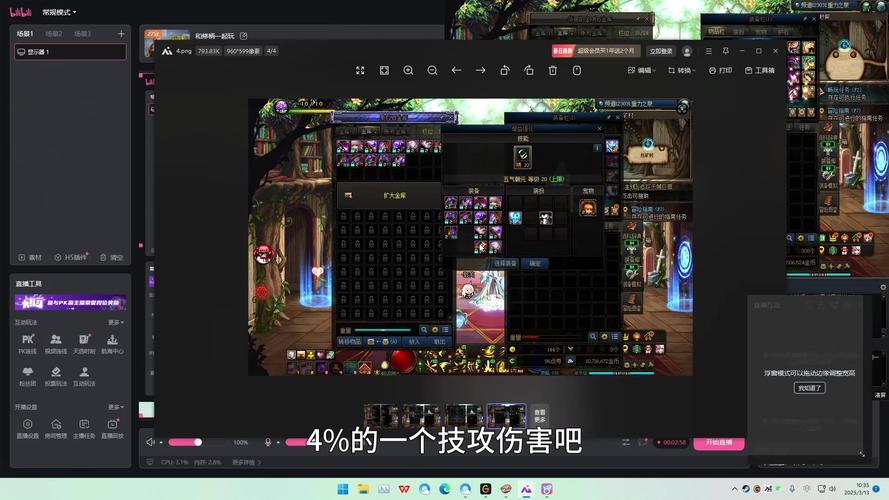Enter fullscreen in the image viewer
Viewport: 889px width, 500px height.
pos(360,70)
